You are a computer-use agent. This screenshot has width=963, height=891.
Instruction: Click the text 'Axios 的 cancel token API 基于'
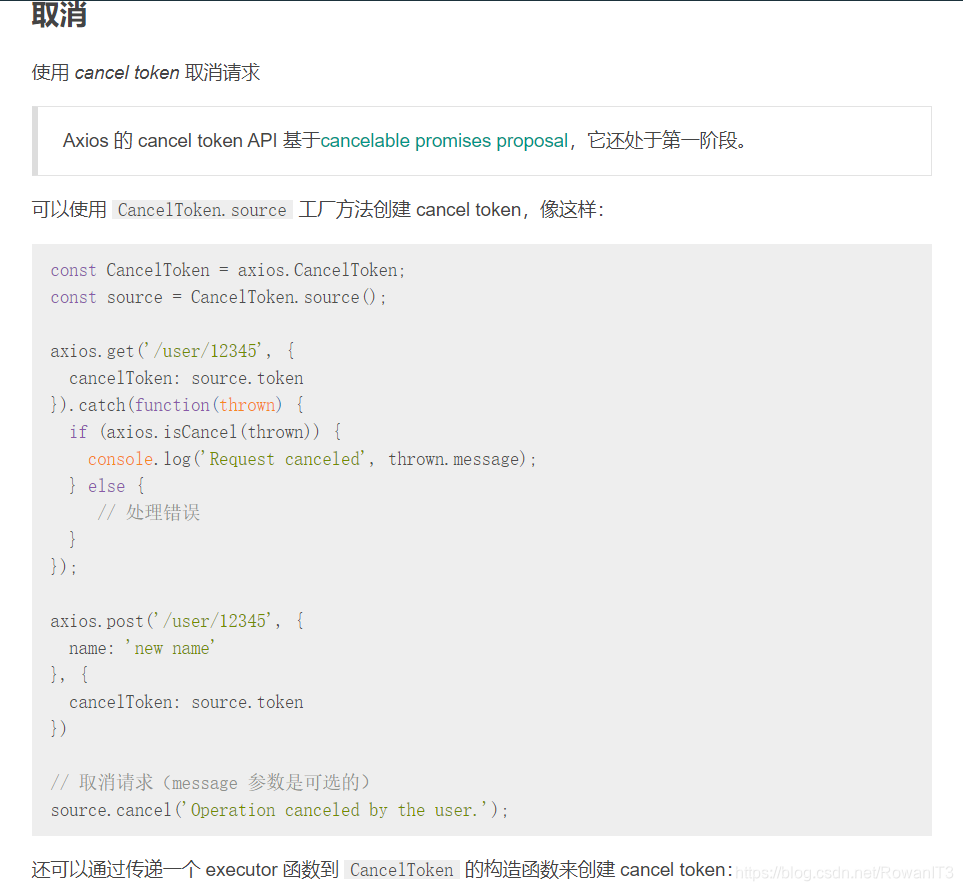192,141
